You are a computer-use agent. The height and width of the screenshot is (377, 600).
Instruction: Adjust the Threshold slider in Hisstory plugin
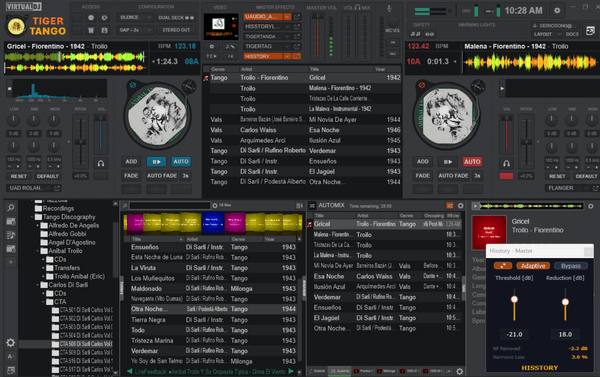pos(514,299)
